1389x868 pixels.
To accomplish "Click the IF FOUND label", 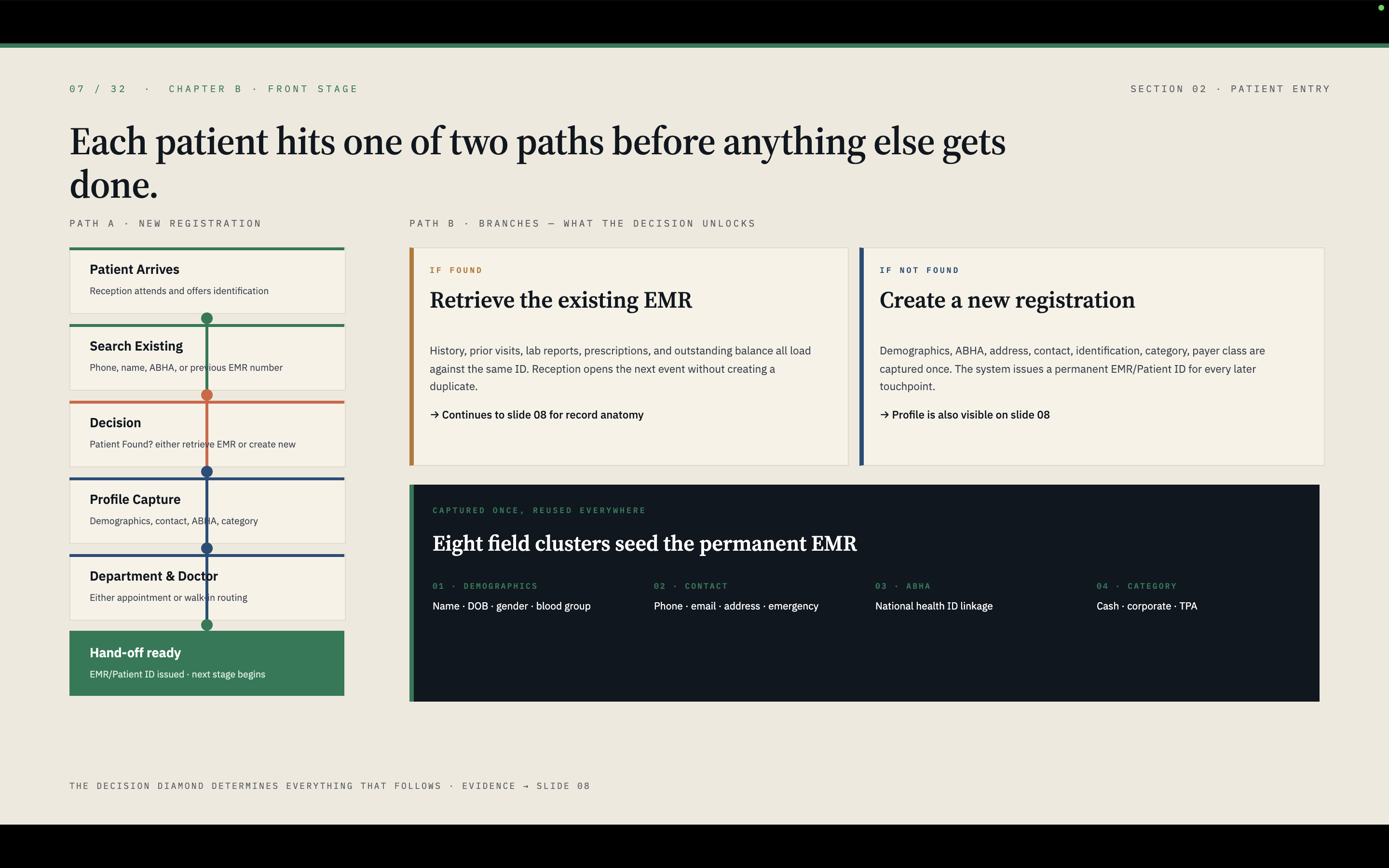I will pyautogui.click(x=456, y=270).
